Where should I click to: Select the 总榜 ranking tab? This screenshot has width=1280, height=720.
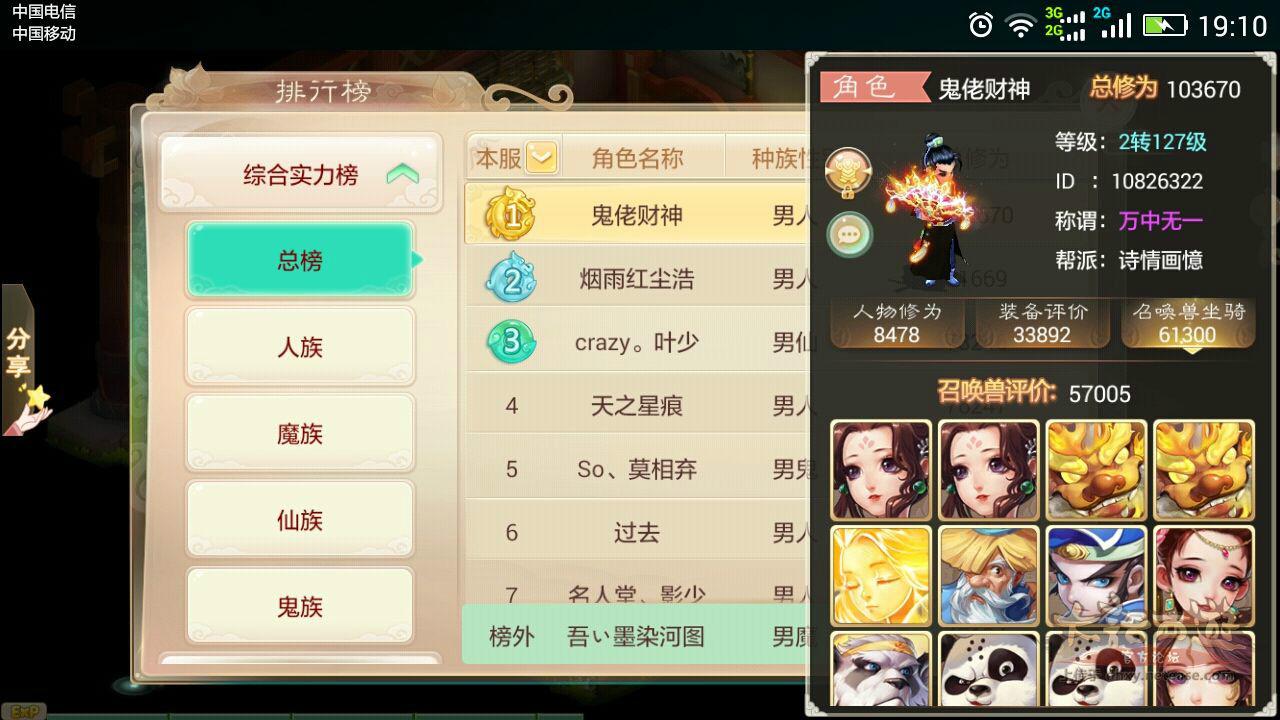pos(300,260)
